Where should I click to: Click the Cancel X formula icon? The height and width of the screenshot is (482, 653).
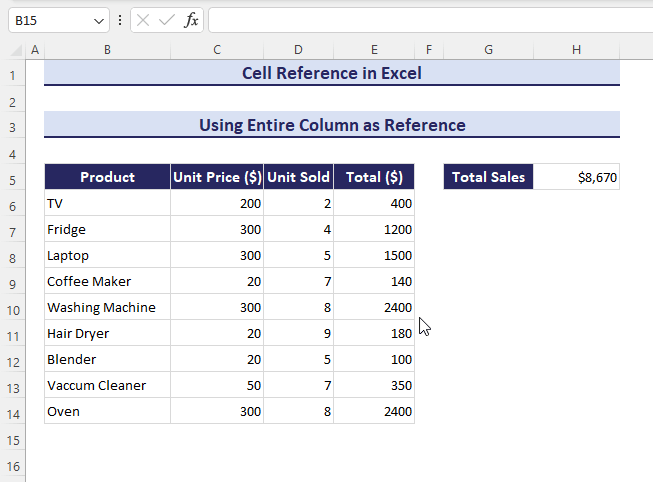click(x=143, y=20)
